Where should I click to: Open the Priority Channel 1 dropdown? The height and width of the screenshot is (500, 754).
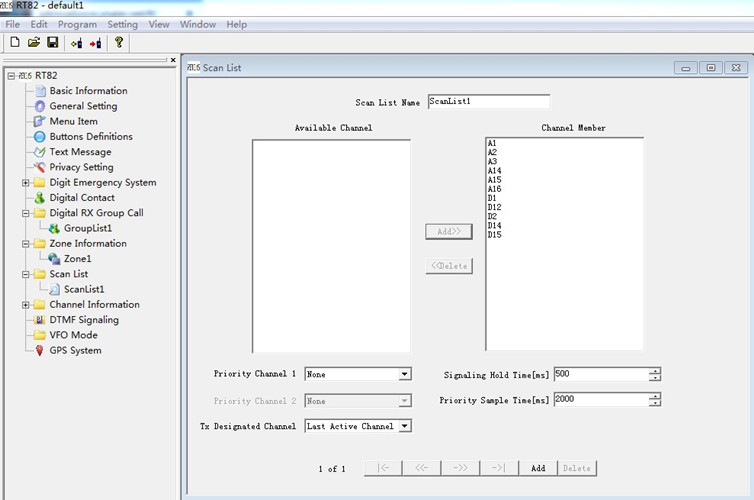pos(405,374)
